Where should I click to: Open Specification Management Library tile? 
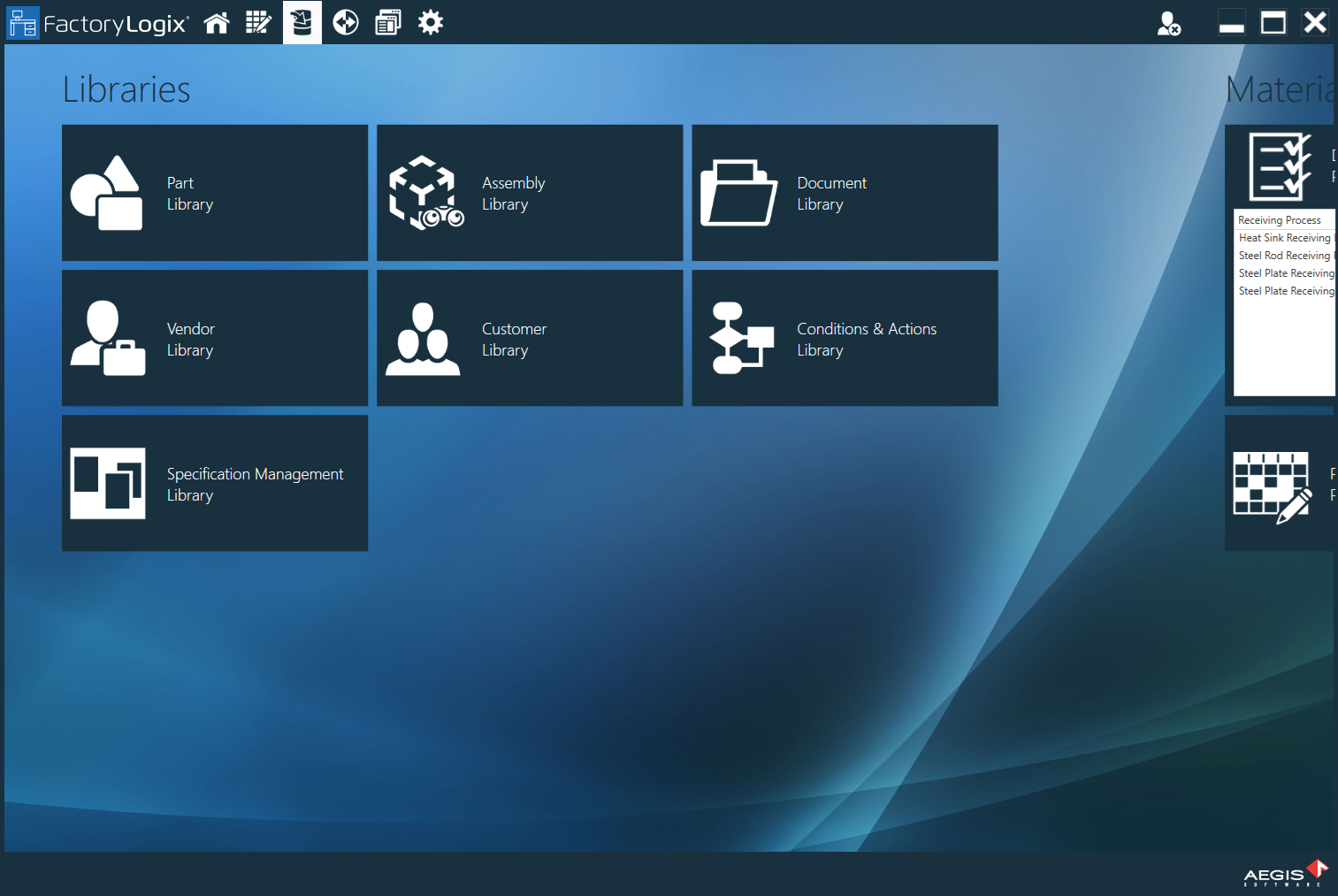pyautogui.click(x=215, y=483)
